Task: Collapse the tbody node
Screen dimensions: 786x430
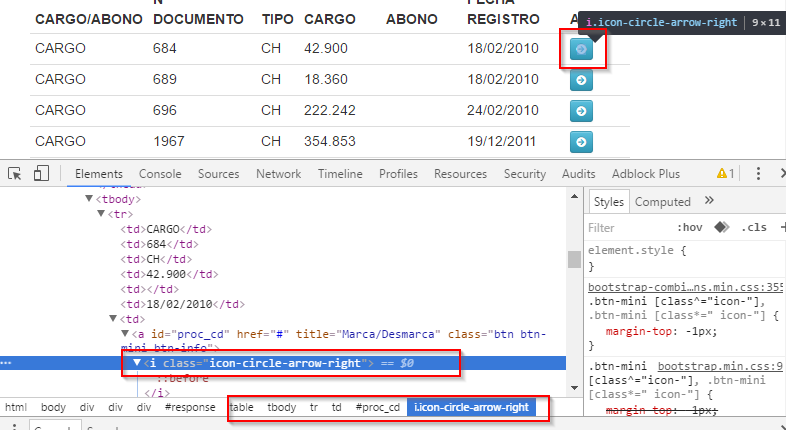Action: (x=89, y=199)
